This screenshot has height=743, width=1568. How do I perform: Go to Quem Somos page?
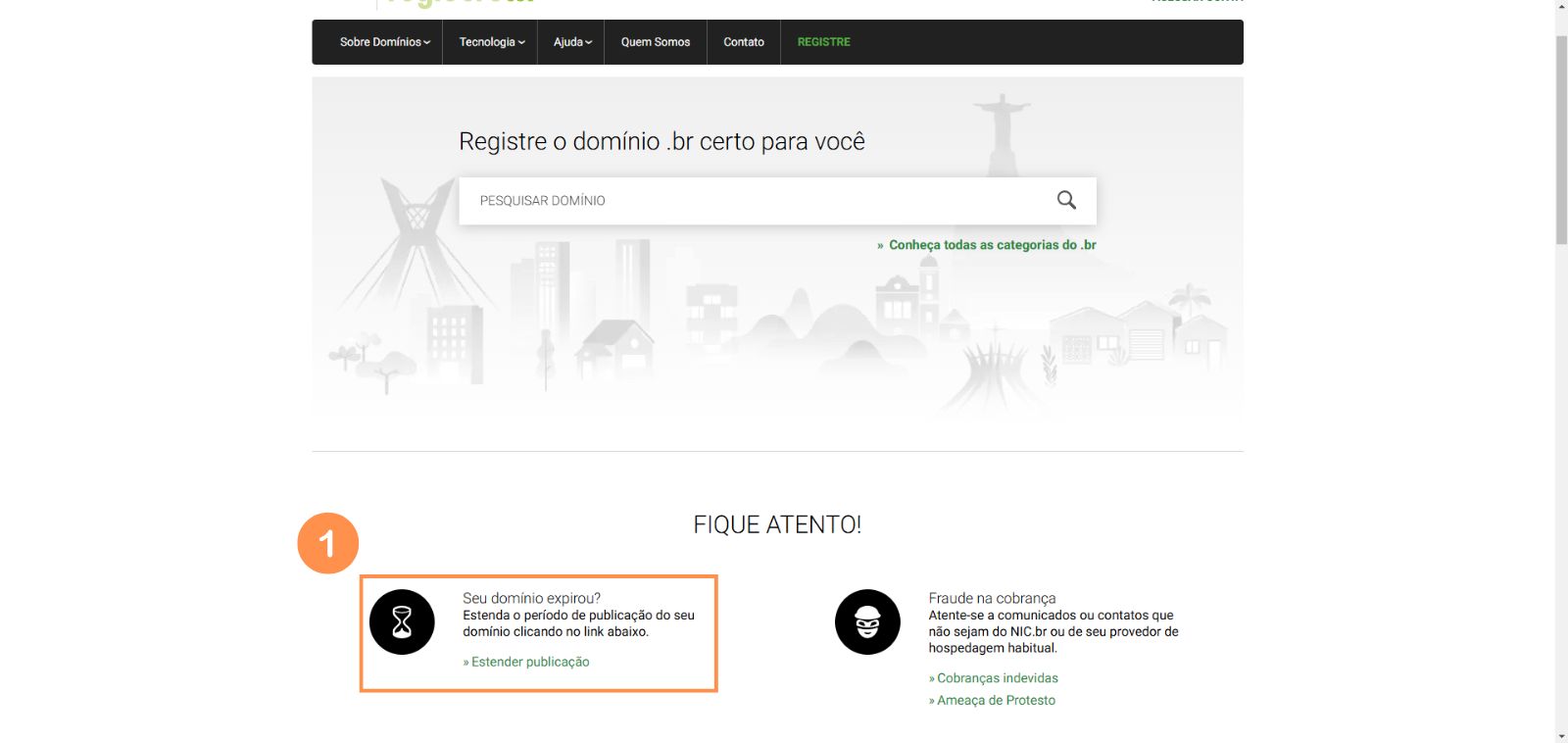tap(656, 42)
